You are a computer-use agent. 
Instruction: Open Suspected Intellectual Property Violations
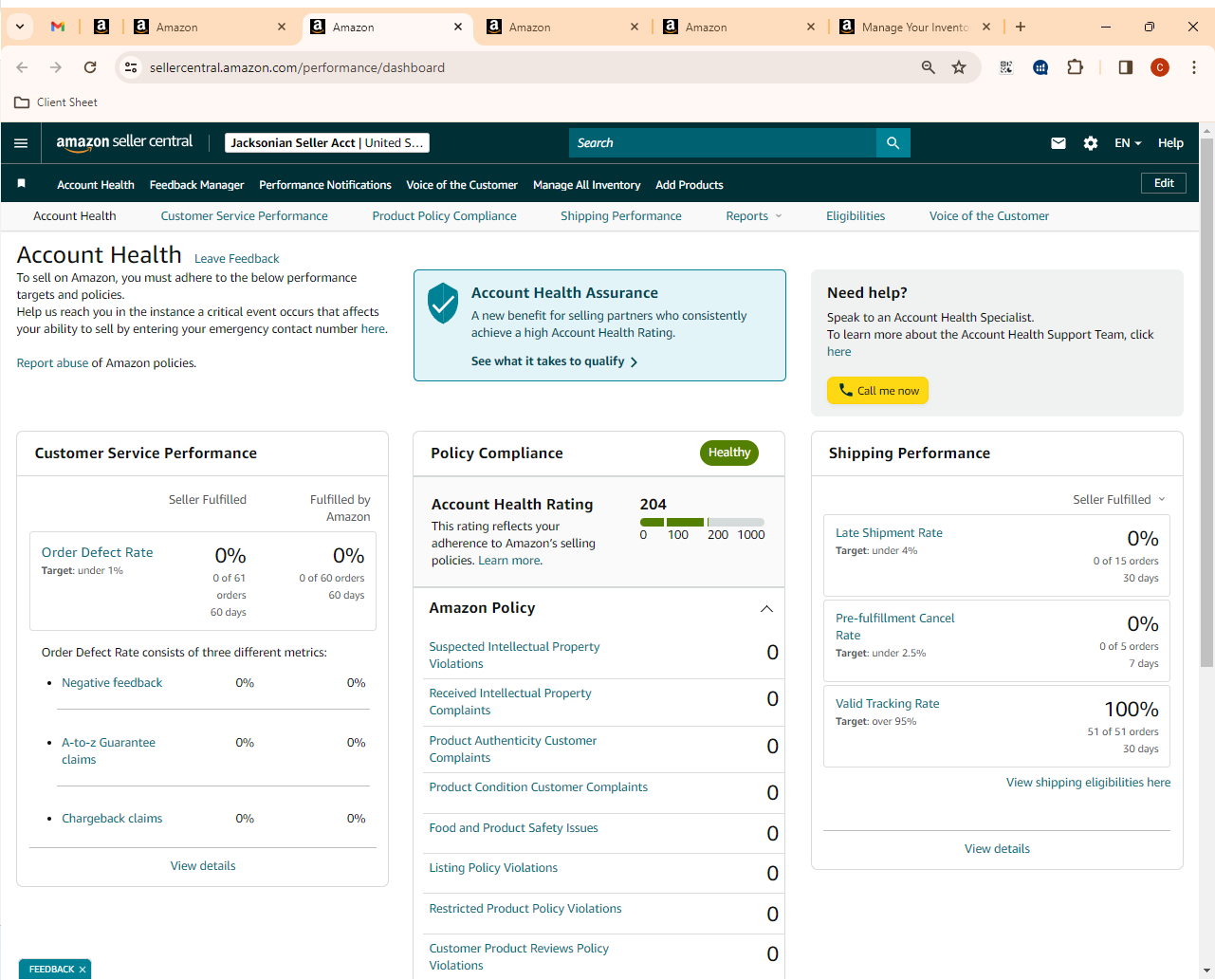[x=514, y=656]
